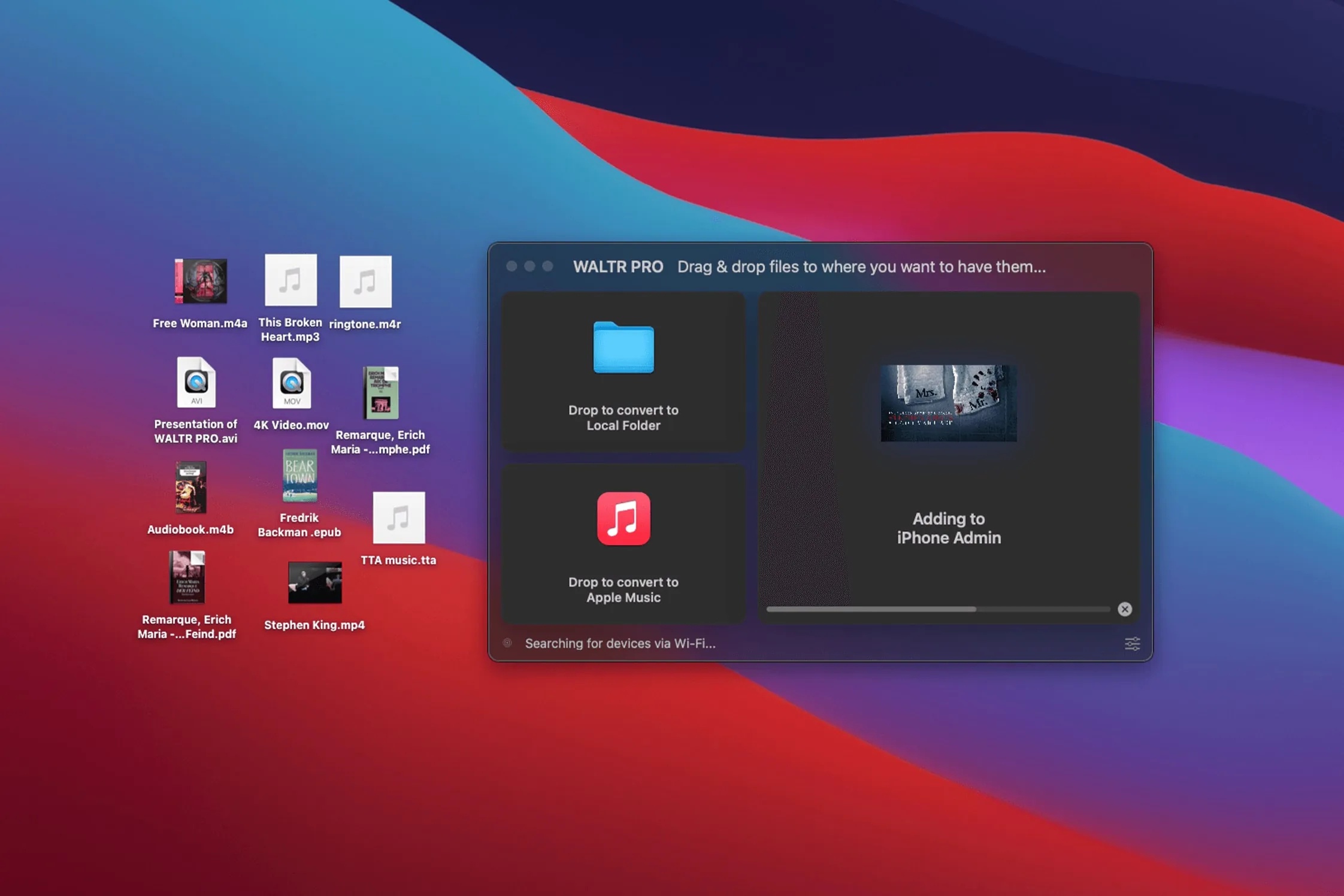Click the Wi-Fi searching status indicator dot

(x=507, y=643)
